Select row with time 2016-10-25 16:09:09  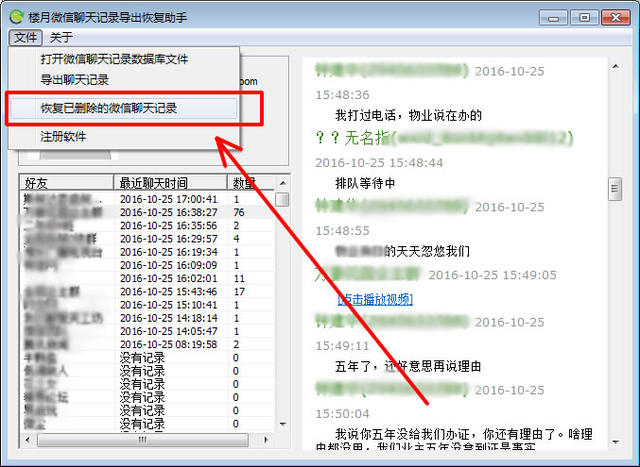click(x=147, y=265)
